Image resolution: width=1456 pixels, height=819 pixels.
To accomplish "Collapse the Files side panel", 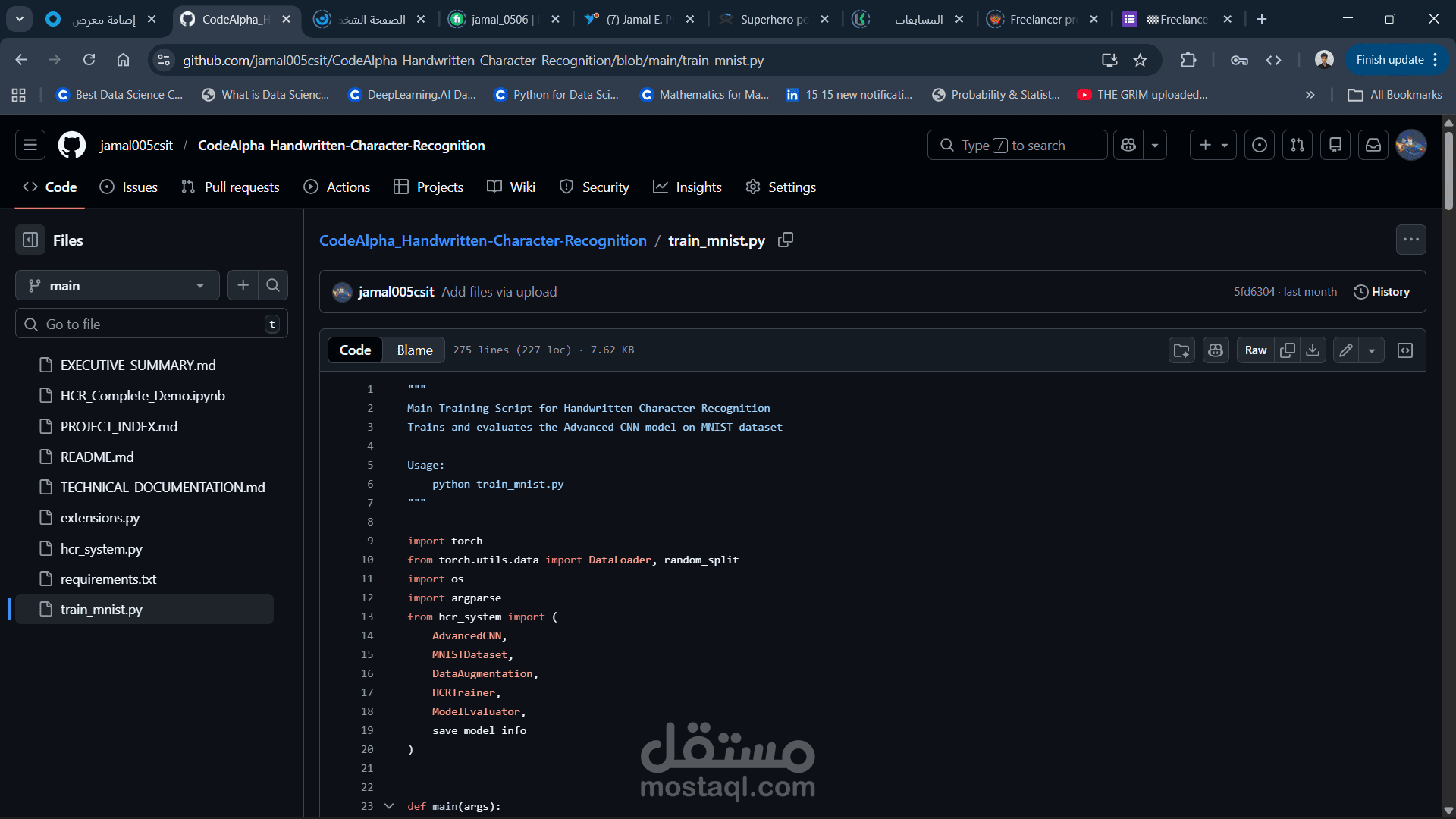I will coord(30,240).
